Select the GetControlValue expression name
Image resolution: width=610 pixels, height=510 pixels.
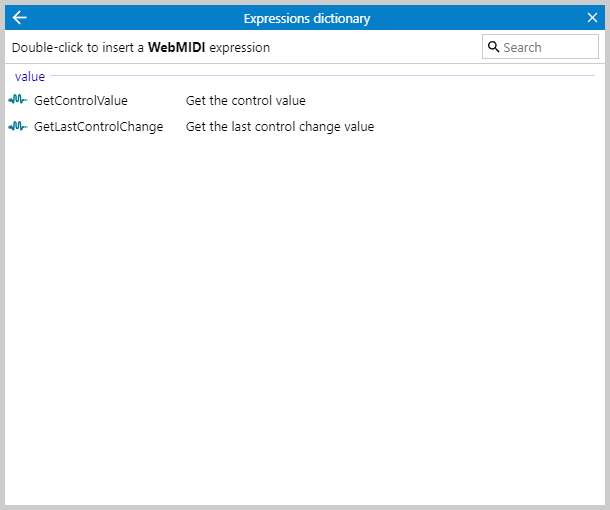click(x=81, y=100)
